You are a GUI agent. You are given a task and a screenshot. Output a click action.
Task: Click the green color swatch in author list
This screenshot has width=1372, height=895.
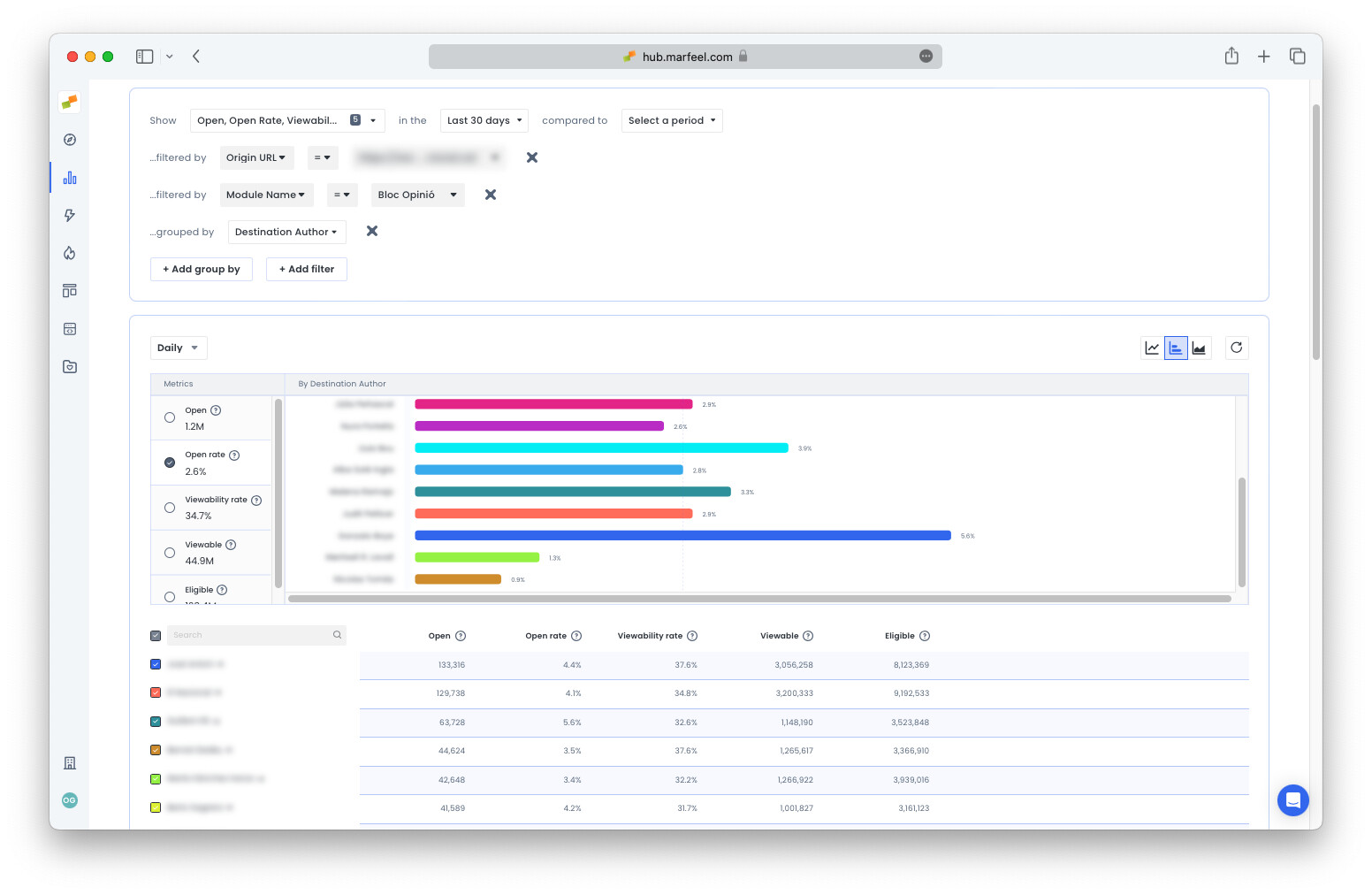(156, 779)
